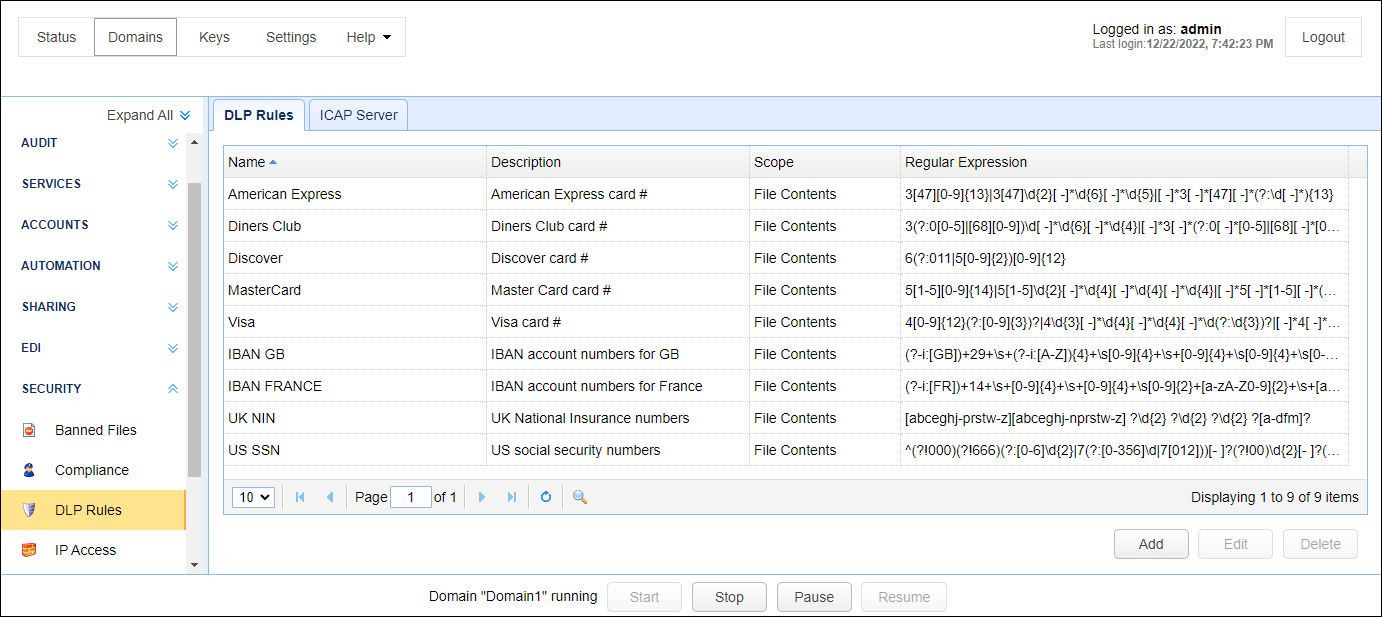
Task: Expand the AUDIT section
Action: (x=173, y=143)
